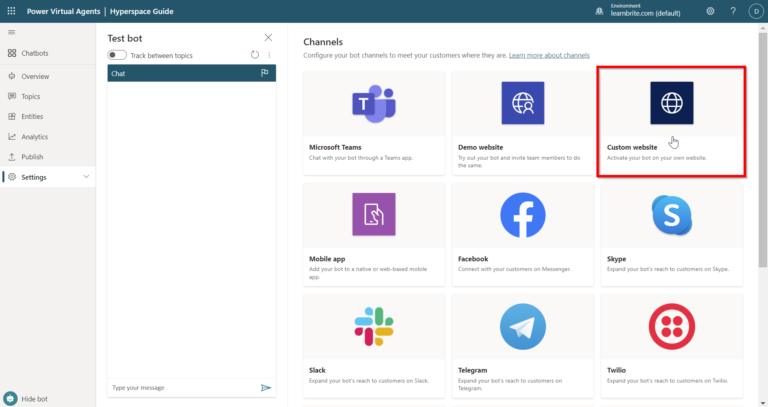
Task: Select Settings in the sidebar
Action: click(48, 177)
